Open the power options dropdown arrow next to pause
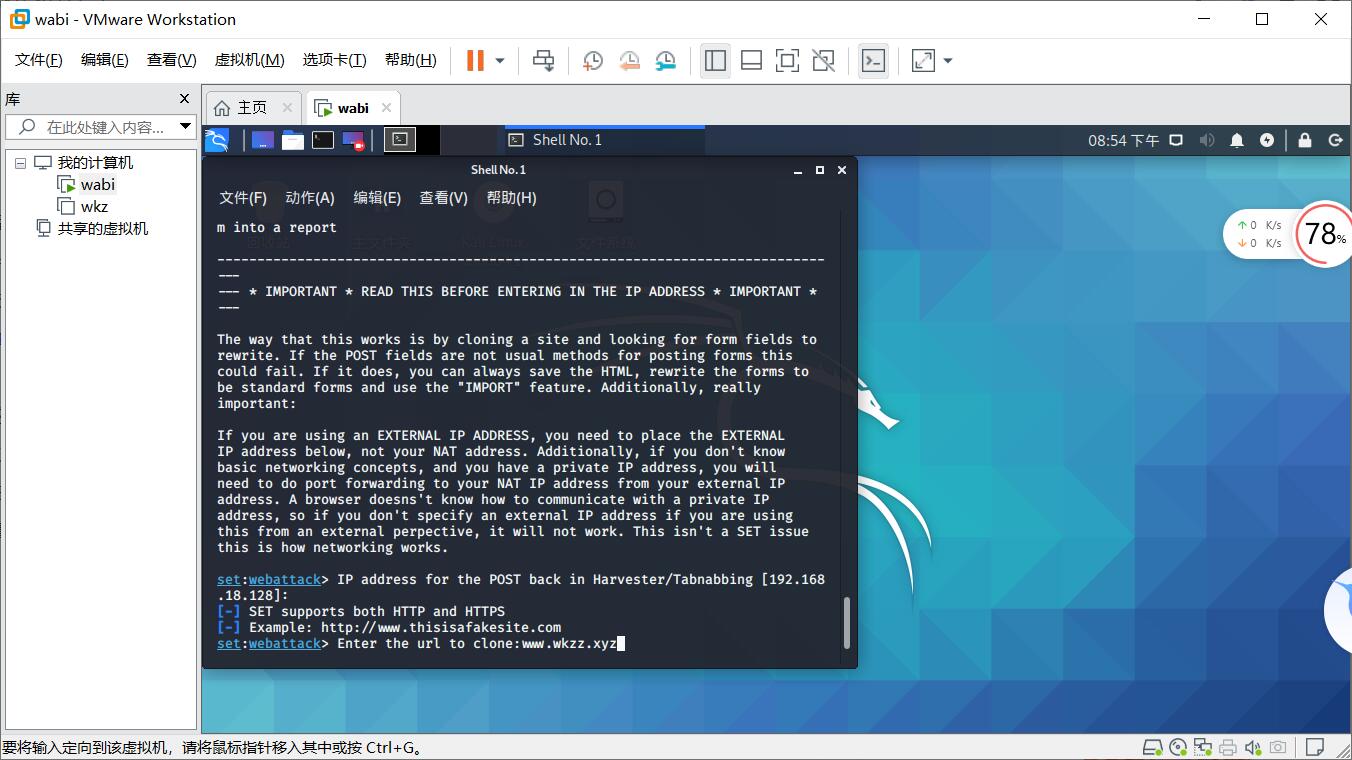Image resolution: width=1352 pixels, height=760 pixels. click(x=500, y=61)
